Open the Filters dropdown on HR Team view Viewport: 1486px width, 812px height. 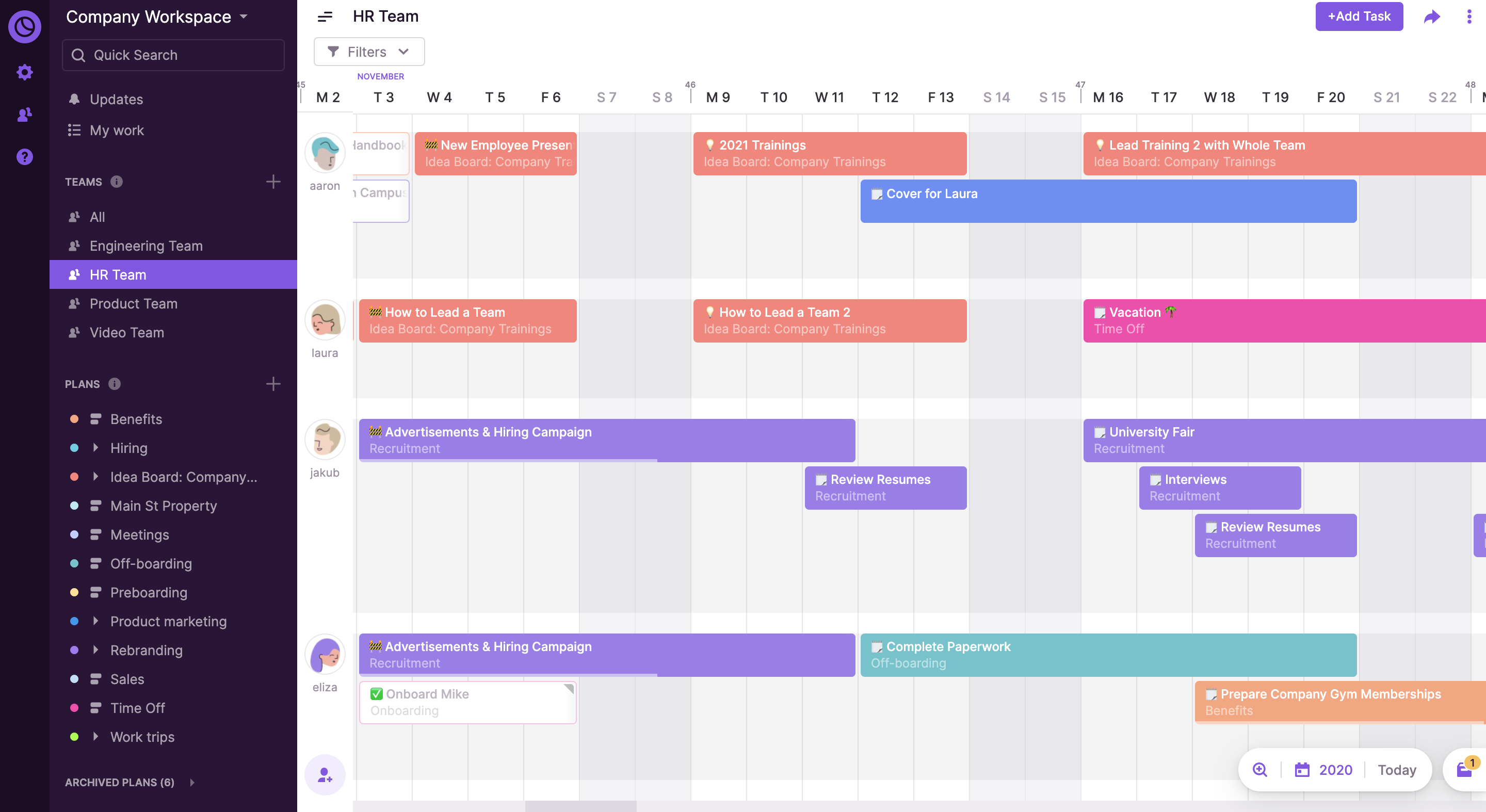point(368,51)
